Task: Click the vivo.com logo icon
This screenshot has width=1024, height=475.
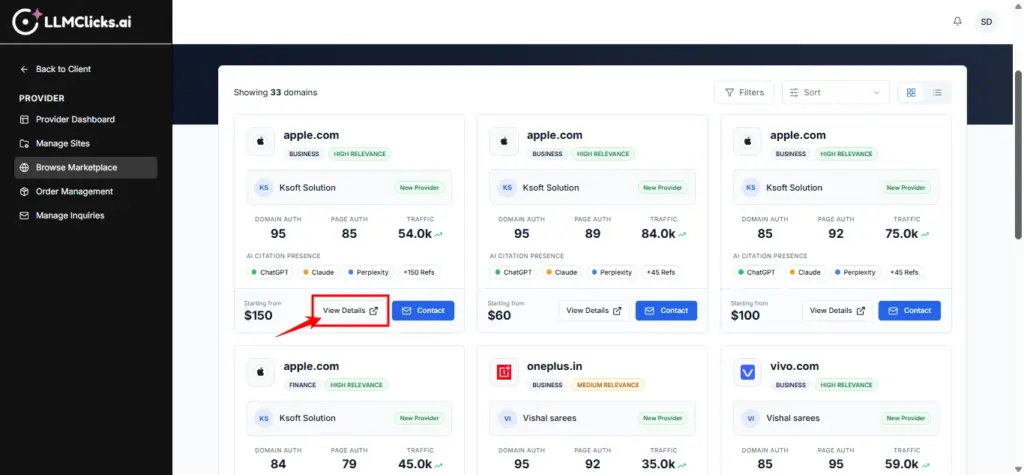Action: [x=747, y=372]
